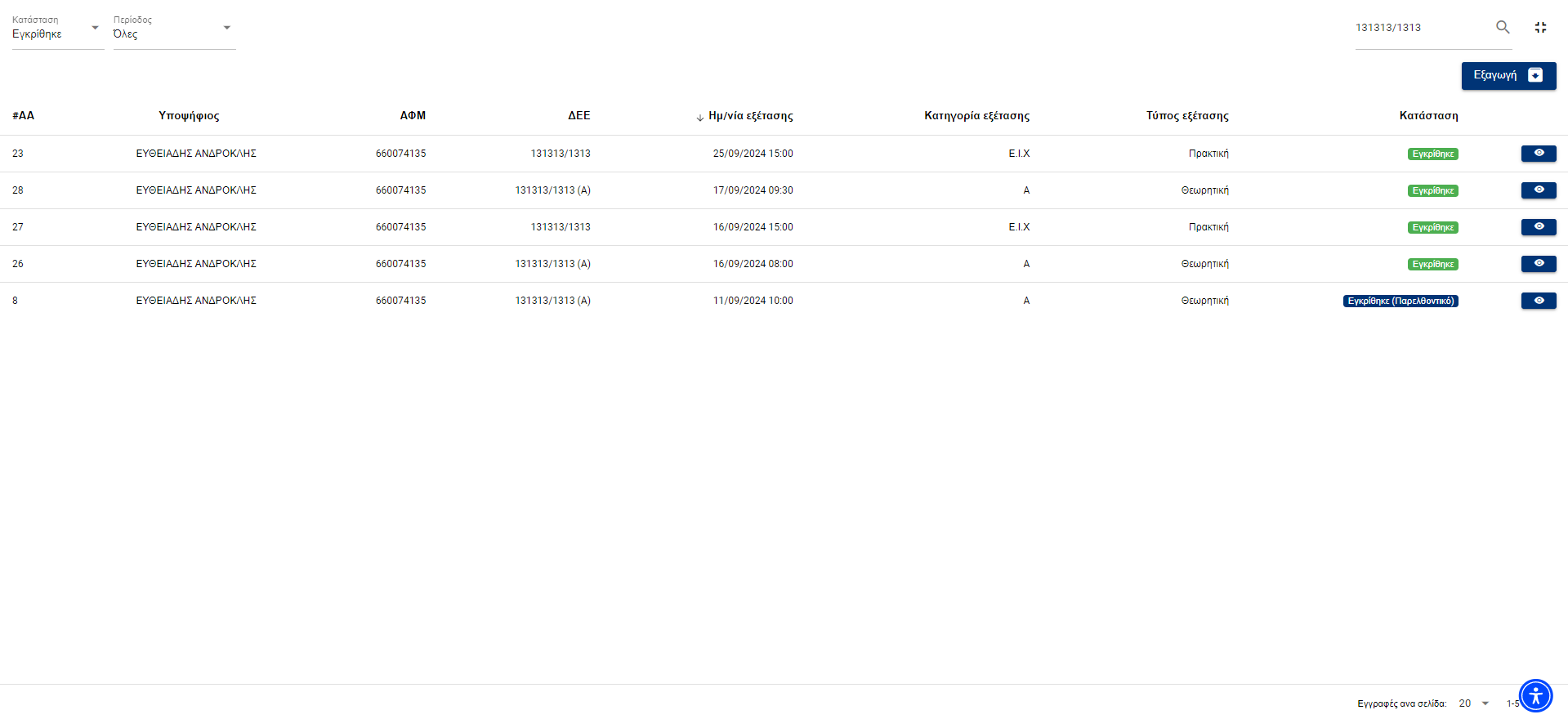Open the eye button for record 27
The image size is (1568, 719).
coord(1538,227)
